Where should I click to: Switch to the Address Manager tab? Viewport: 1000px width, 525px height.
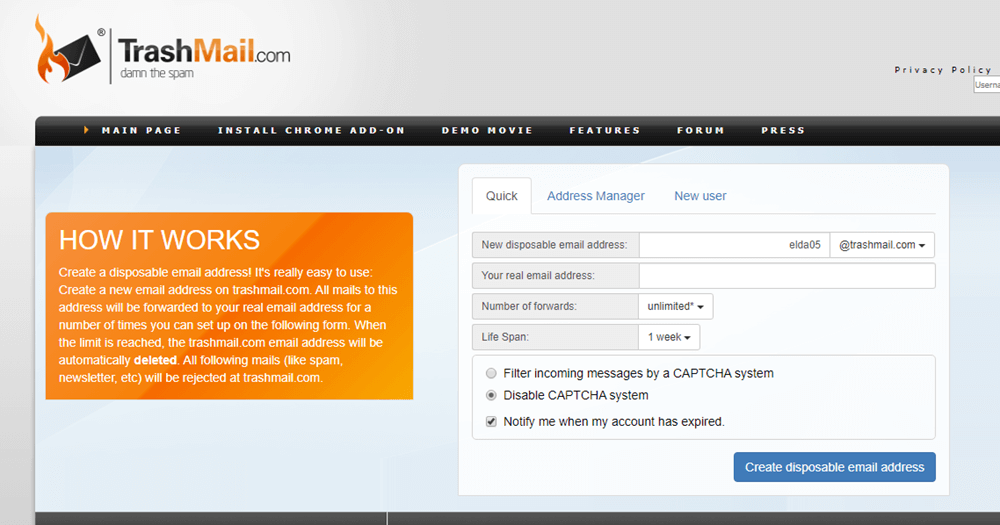click(x=596, y=196)
